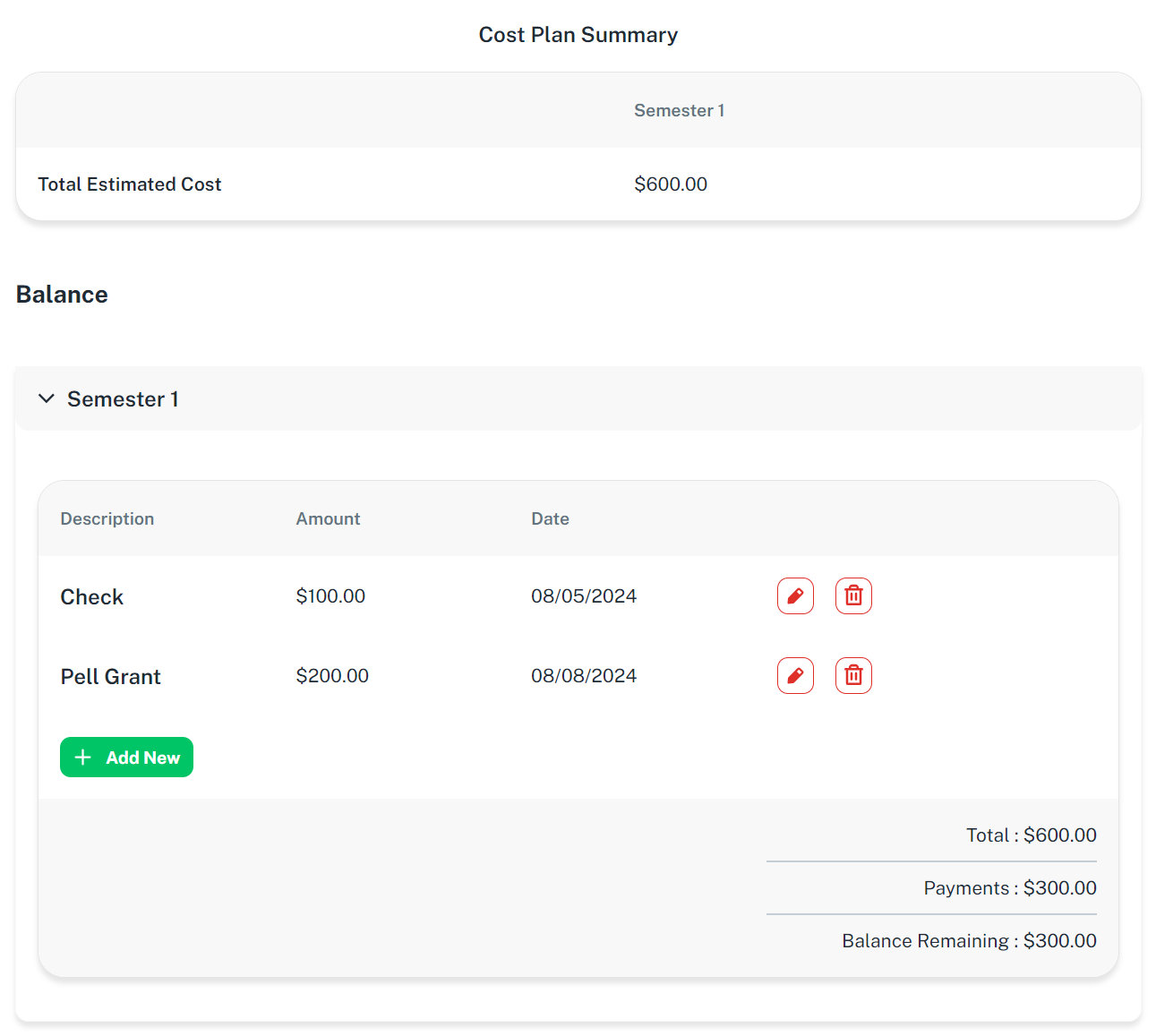Click the Payments $300.00 line
The height and width of the screenshot is (1036, 1156).
tap(1009, 888)
